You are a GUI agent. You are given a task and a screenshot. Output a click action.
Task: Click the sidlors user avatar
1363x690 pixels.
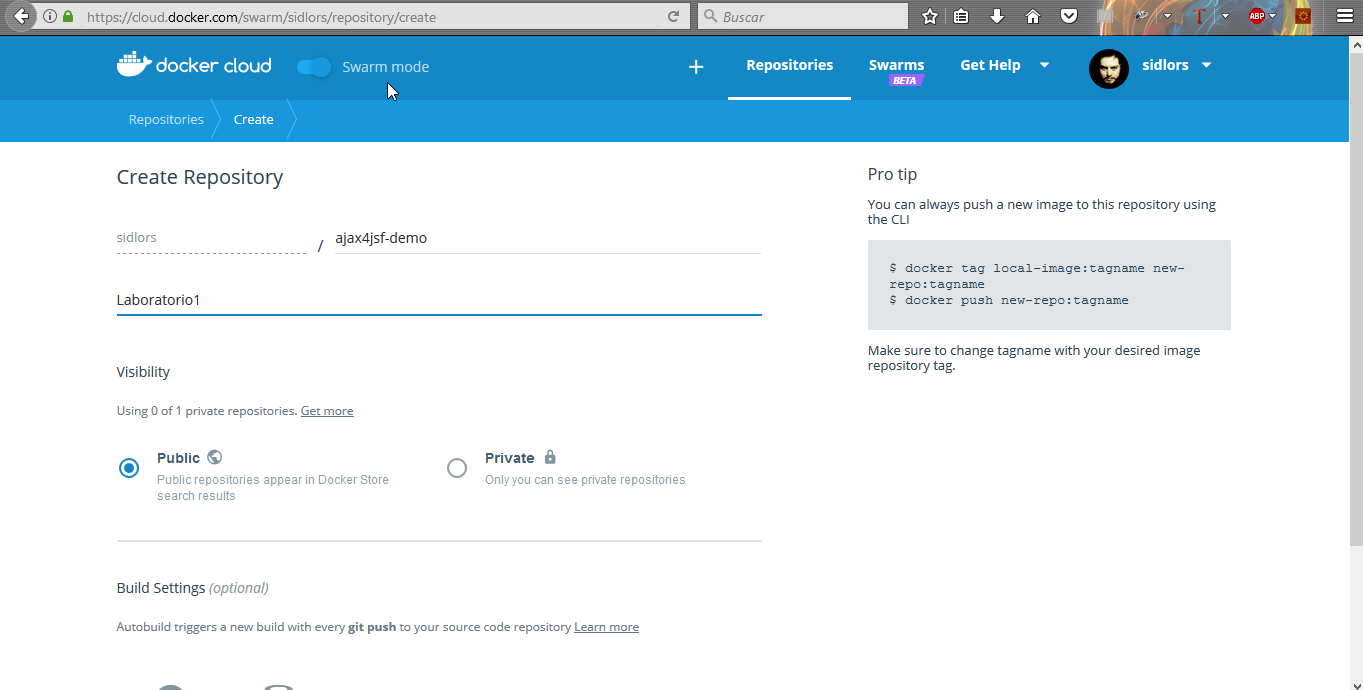coord(1109,68)
